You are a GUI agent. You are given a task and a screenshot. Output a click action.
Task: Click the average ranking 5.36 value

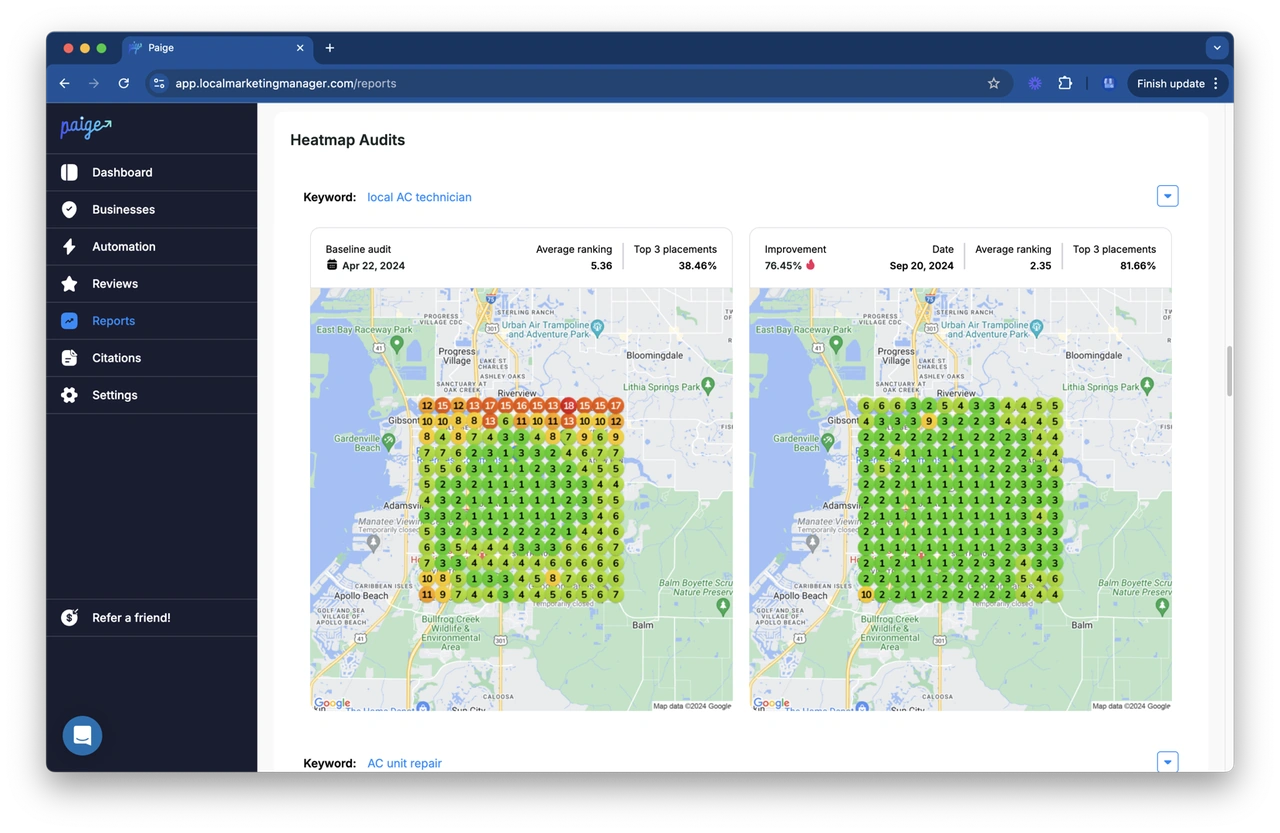[x=601, y=266]
